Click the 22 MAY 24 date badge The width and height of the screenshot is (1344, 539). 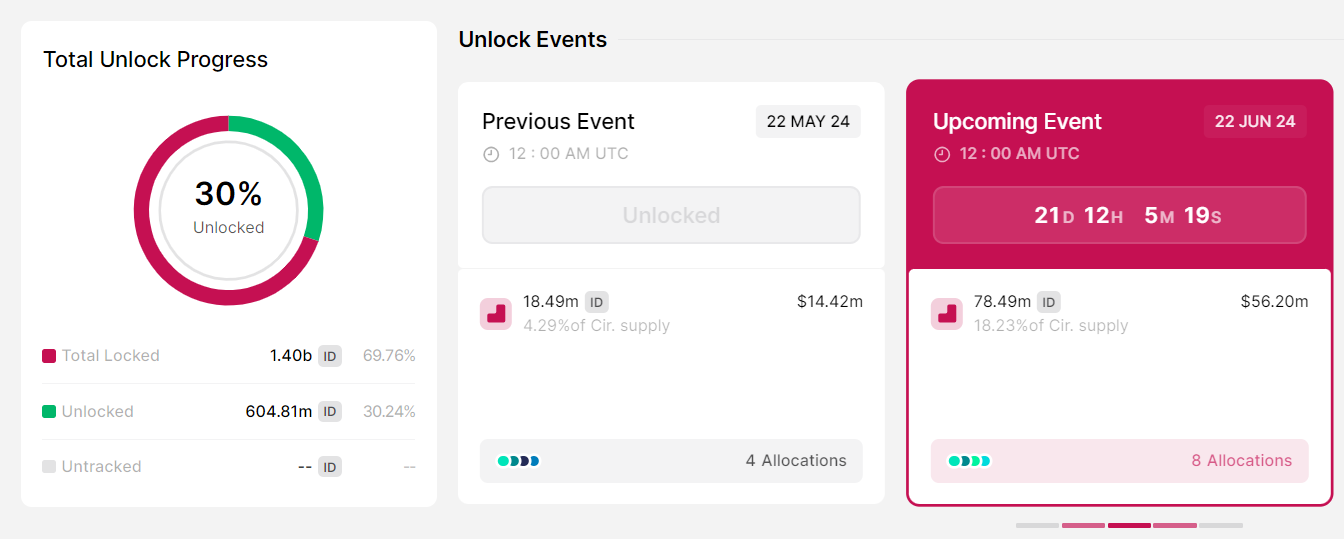tap(808, 121)
